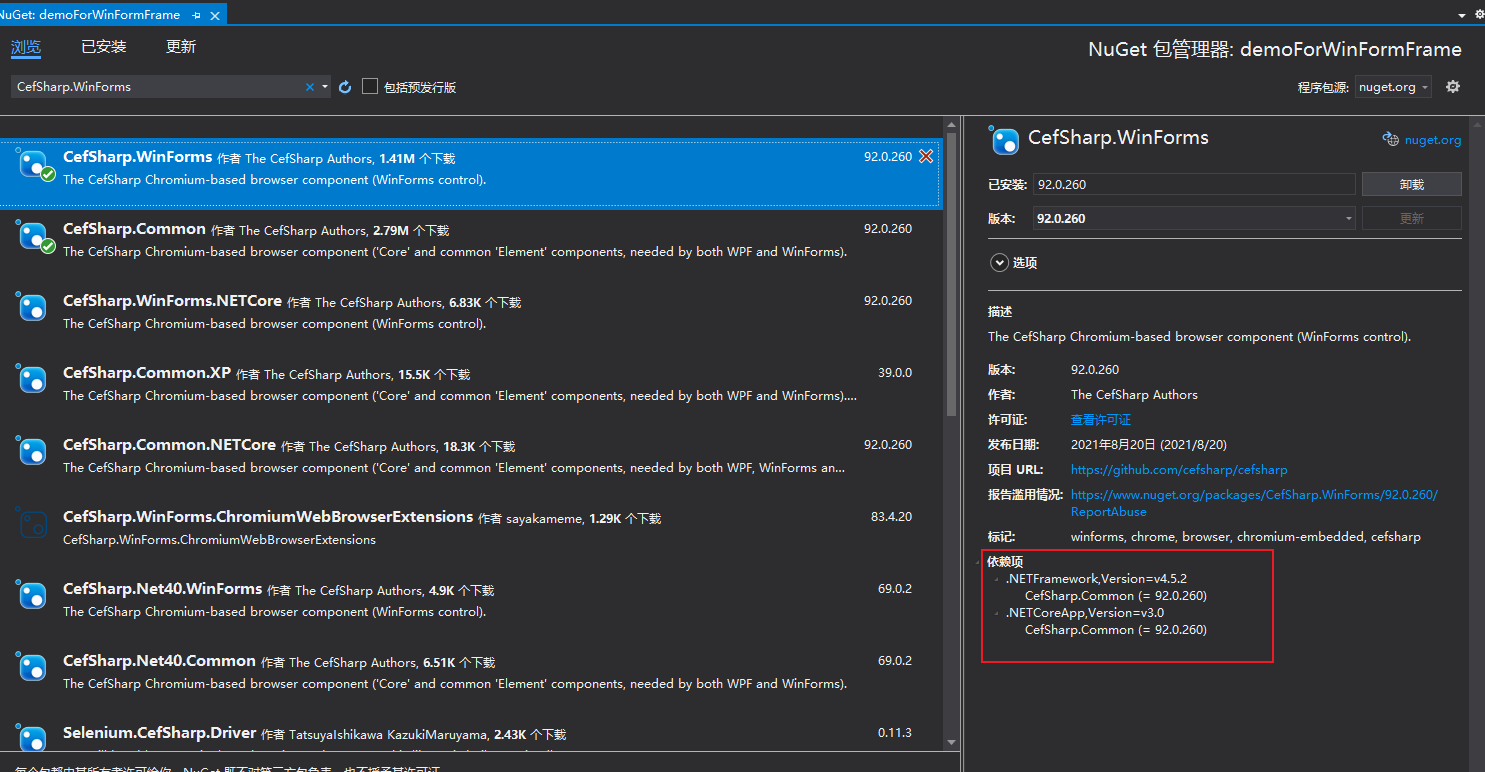Select the Selenium.CefSharp.Driver package title
The width and height of the screenshot is (1485, 772).
click(x=160, y=733)
